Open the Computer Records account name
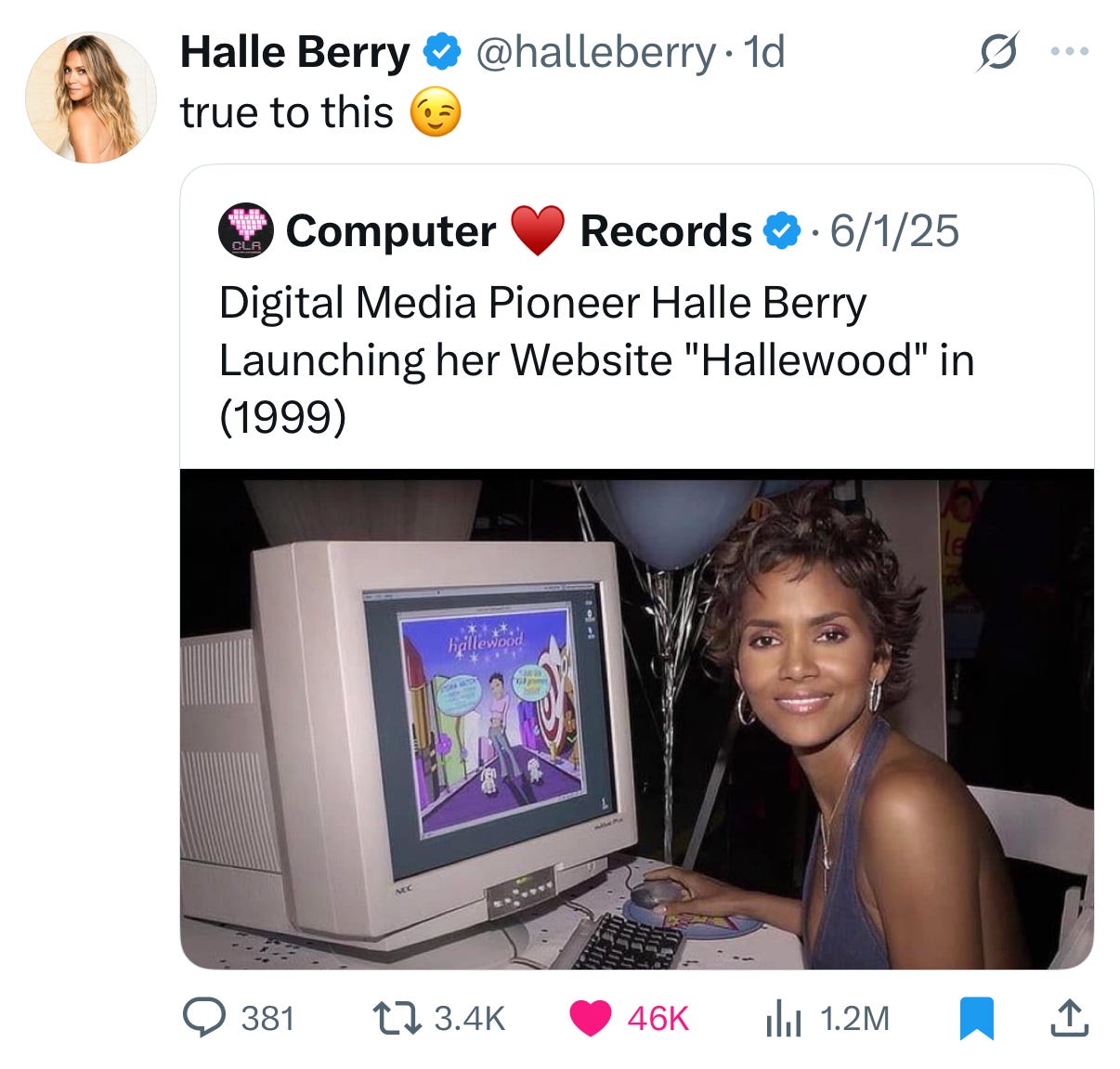The image size is (1120, 1069). (519, 231)
